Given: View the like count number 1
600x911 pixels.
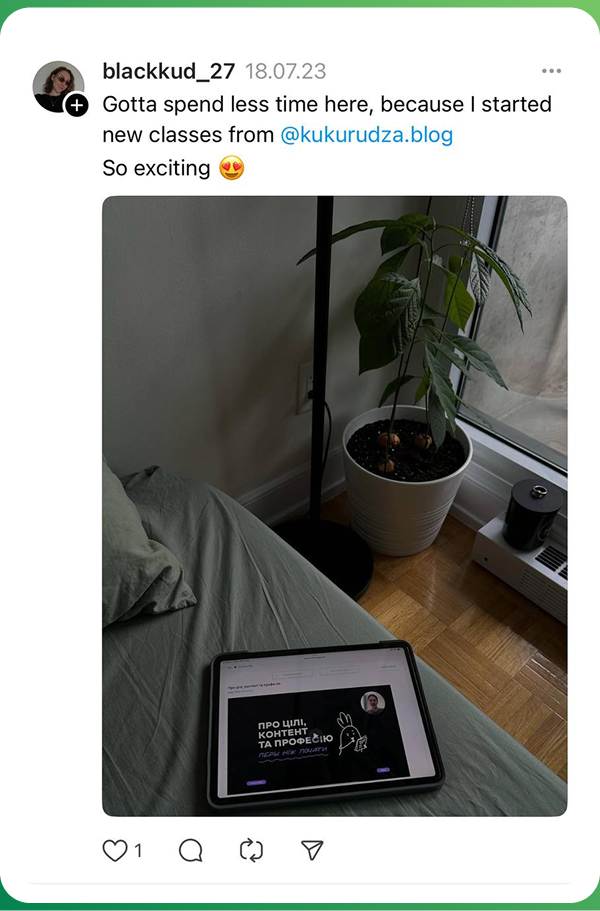Looking at the screenshot, I should tap(138, 851).
